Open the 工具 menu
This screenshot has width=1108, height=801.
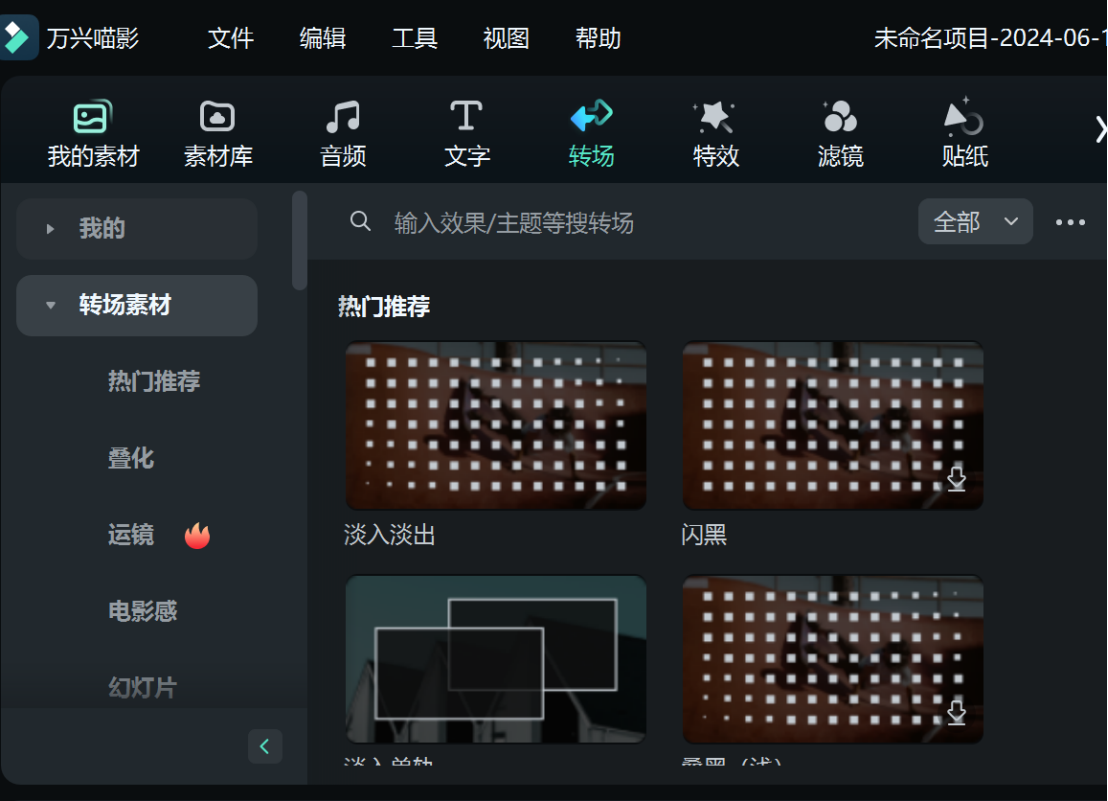click(x=414, y=38)
